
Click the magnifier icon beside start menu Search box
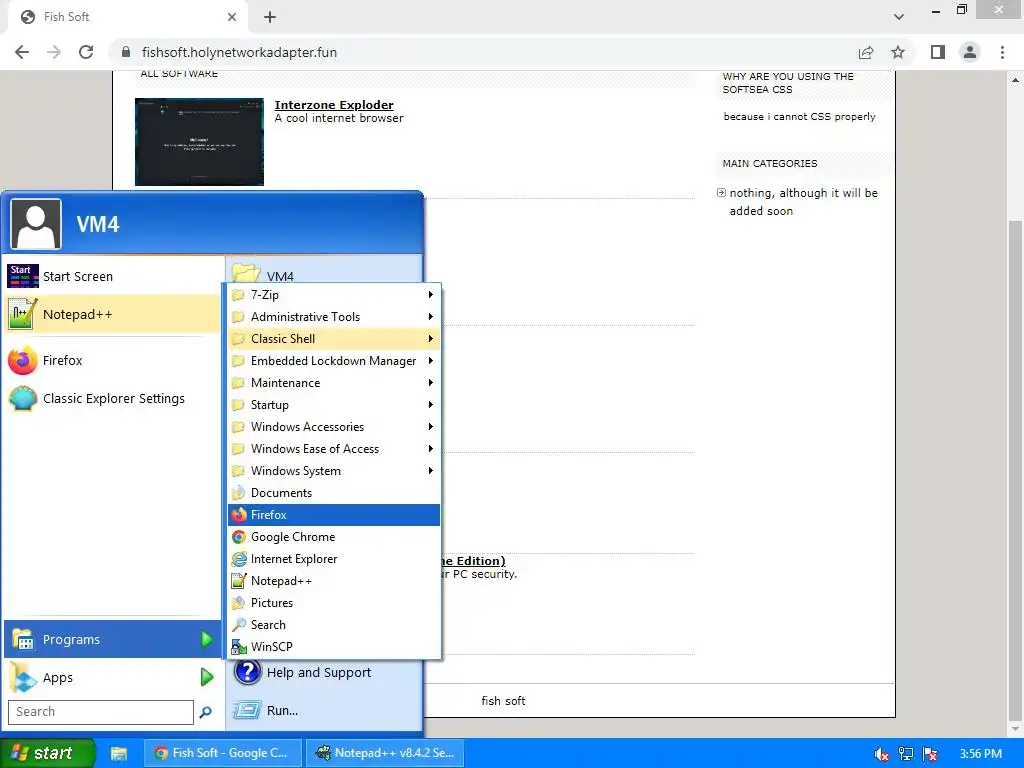pos(206,712)
